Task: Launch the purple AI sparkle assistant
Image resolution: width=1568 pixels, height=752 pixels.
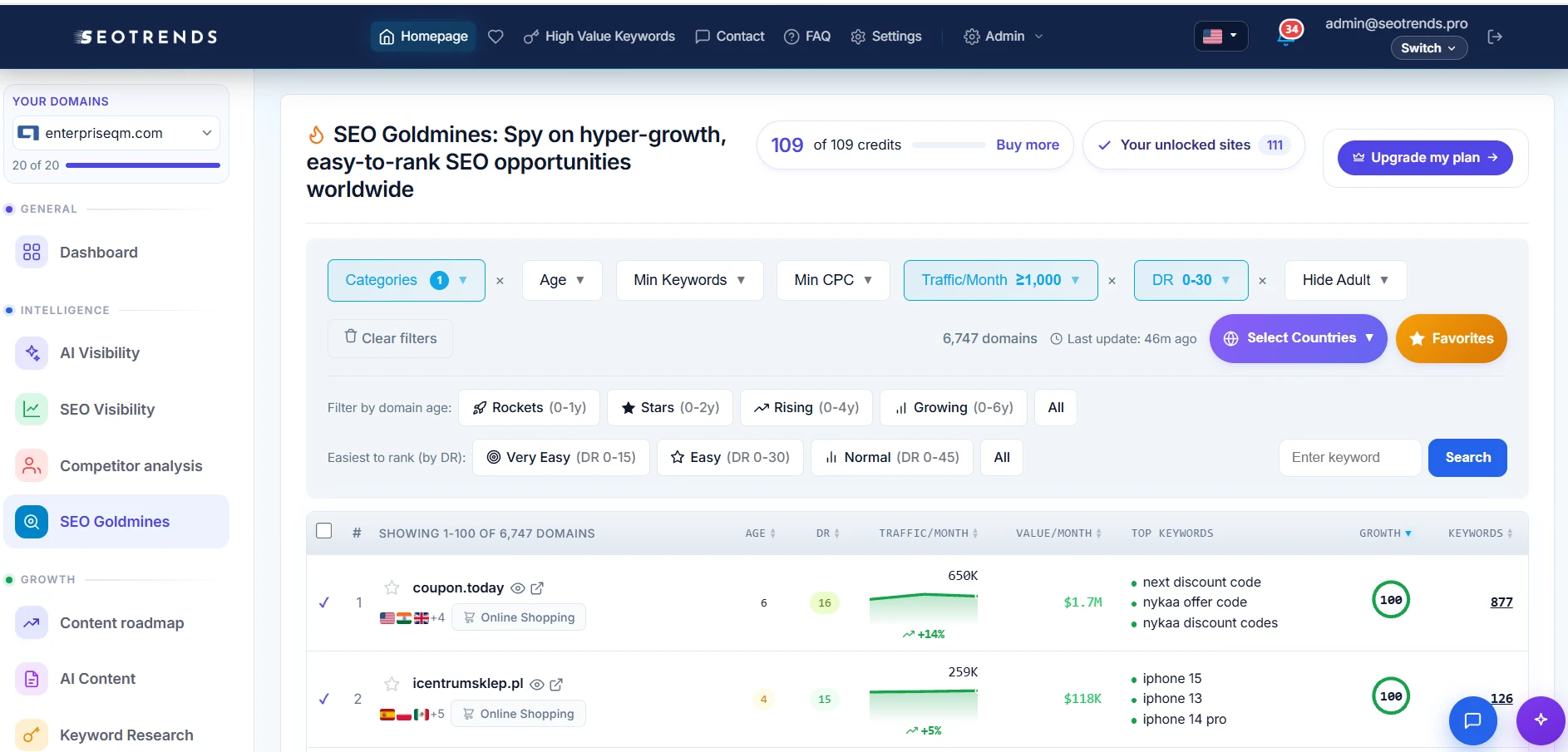Action: pyautogui.click(x=1541, y=720)
